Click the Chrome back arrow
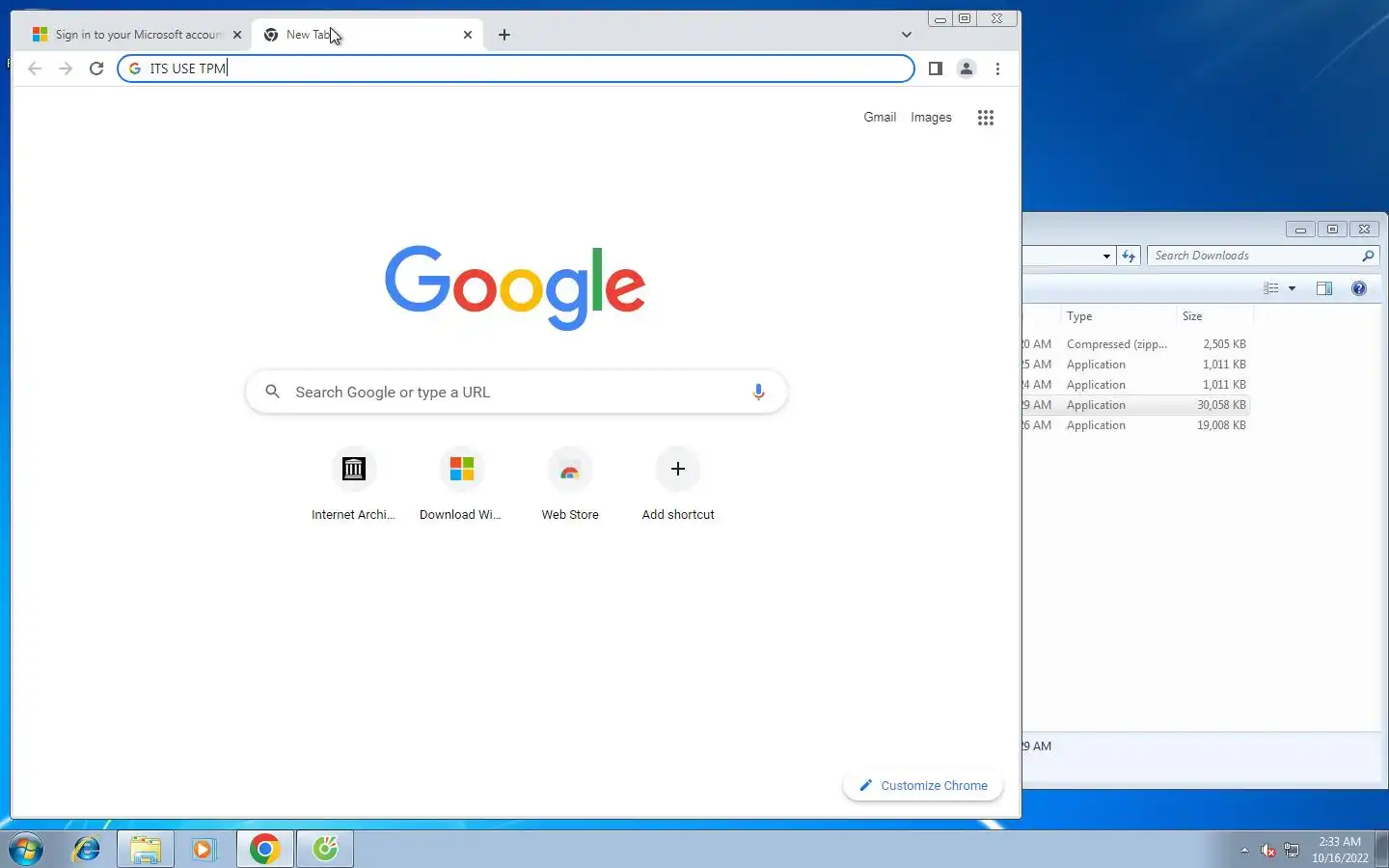The image size is (1389, 868). click(x=35, y=68)
